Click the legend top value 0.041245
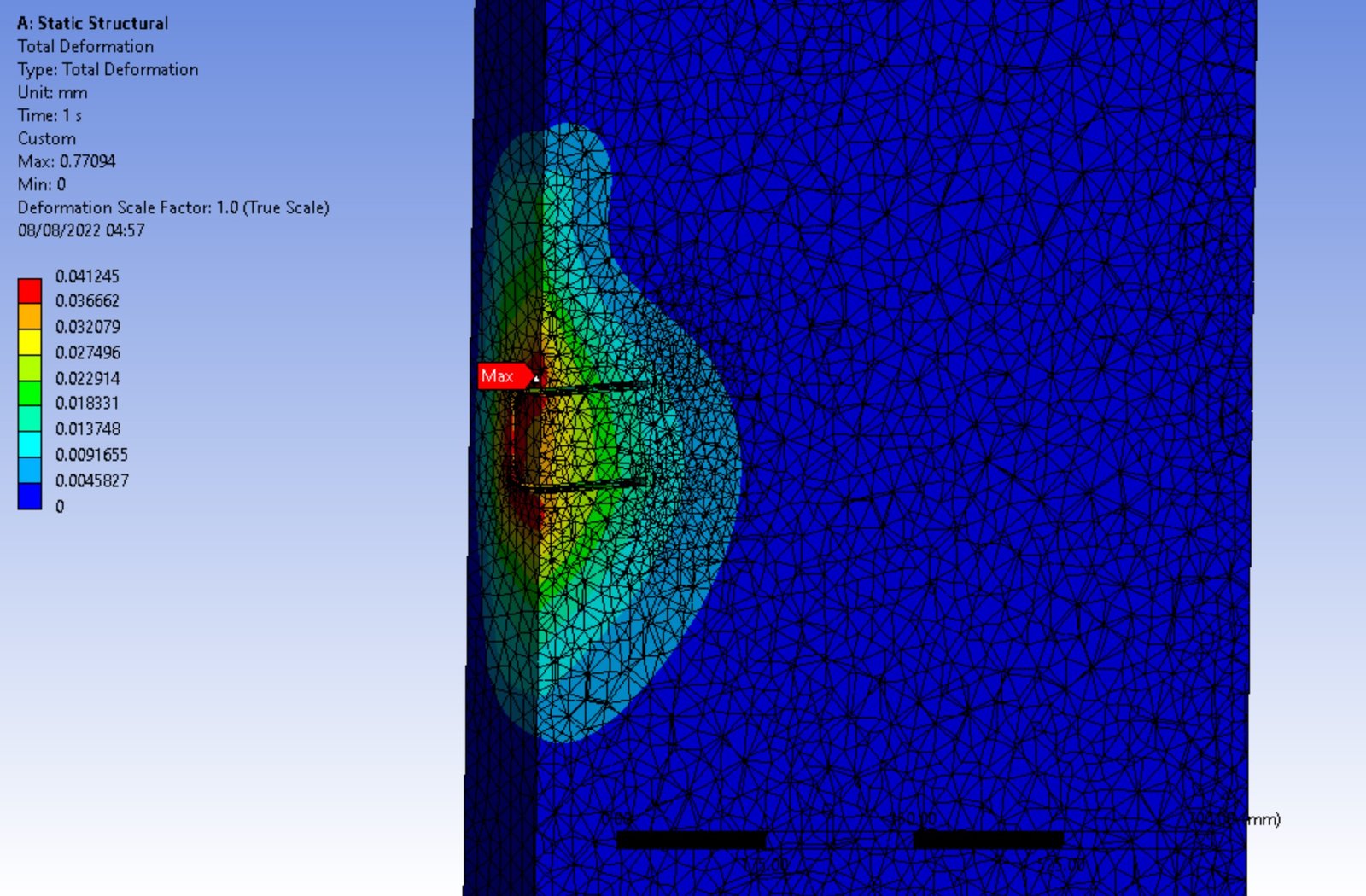 (x=87, y=276)
